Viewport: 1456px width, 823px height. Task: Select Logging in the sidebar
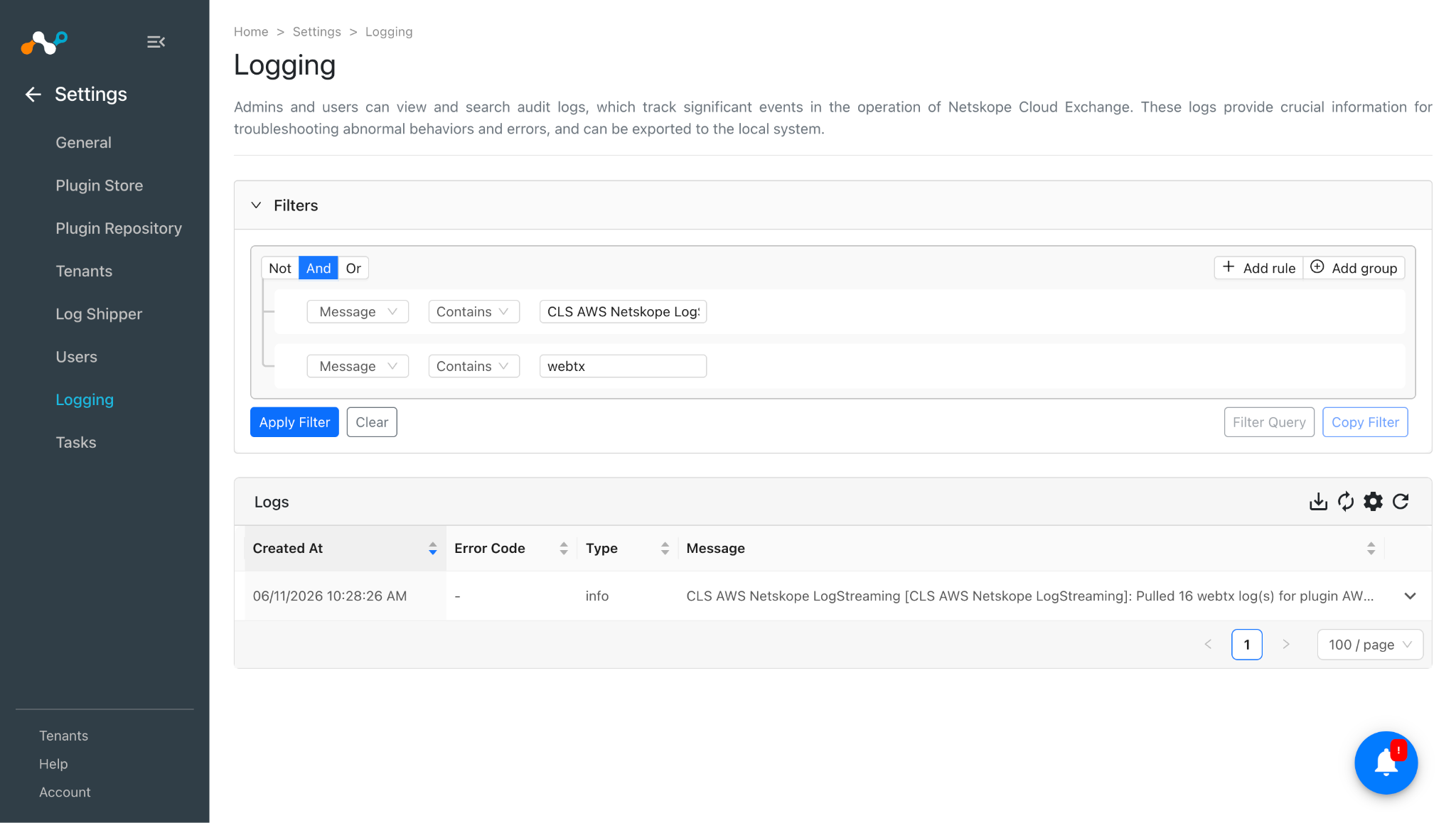pyautogui.click(x=85, y=400)
